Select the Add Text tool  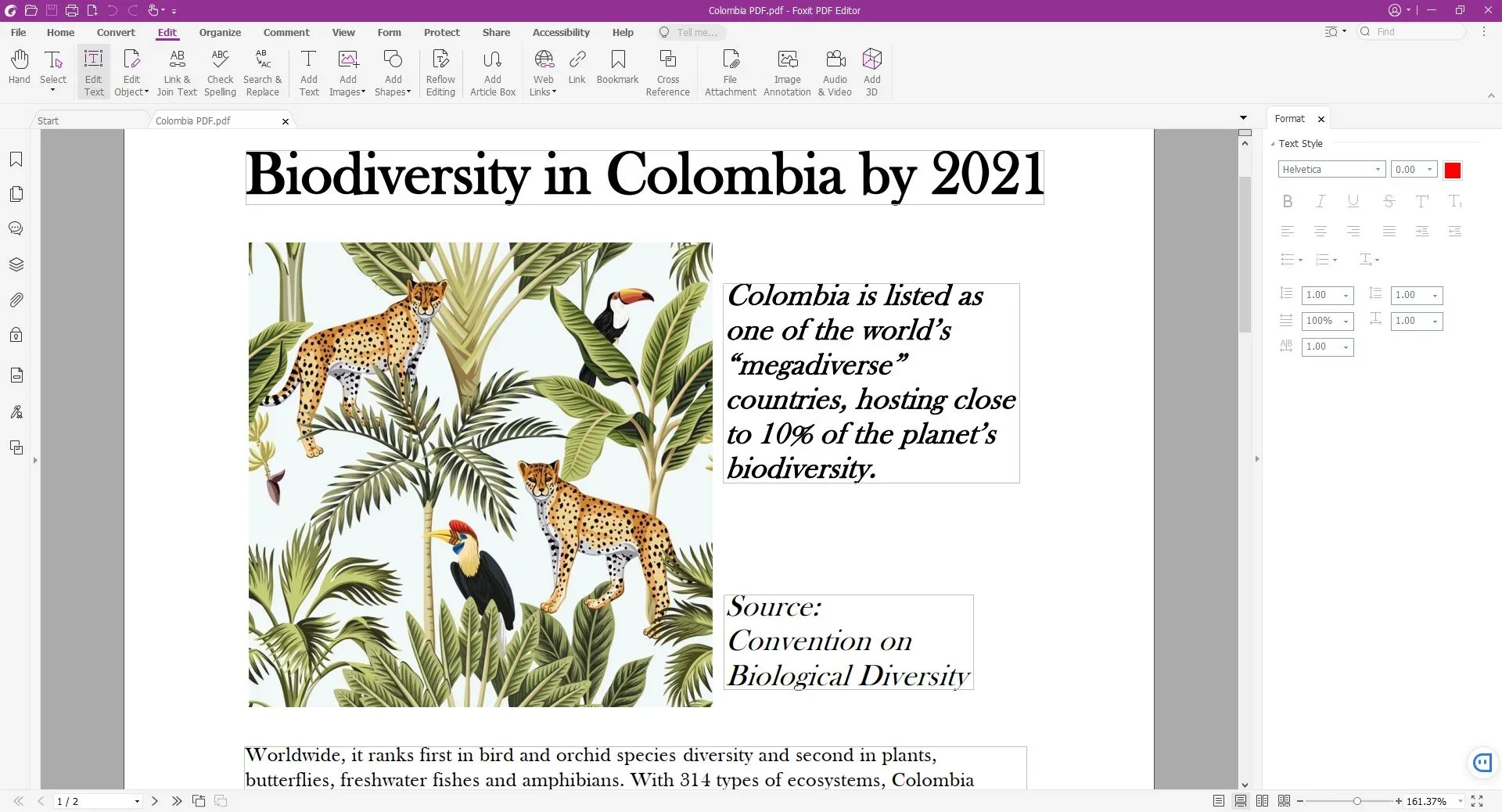click(308, 70)
